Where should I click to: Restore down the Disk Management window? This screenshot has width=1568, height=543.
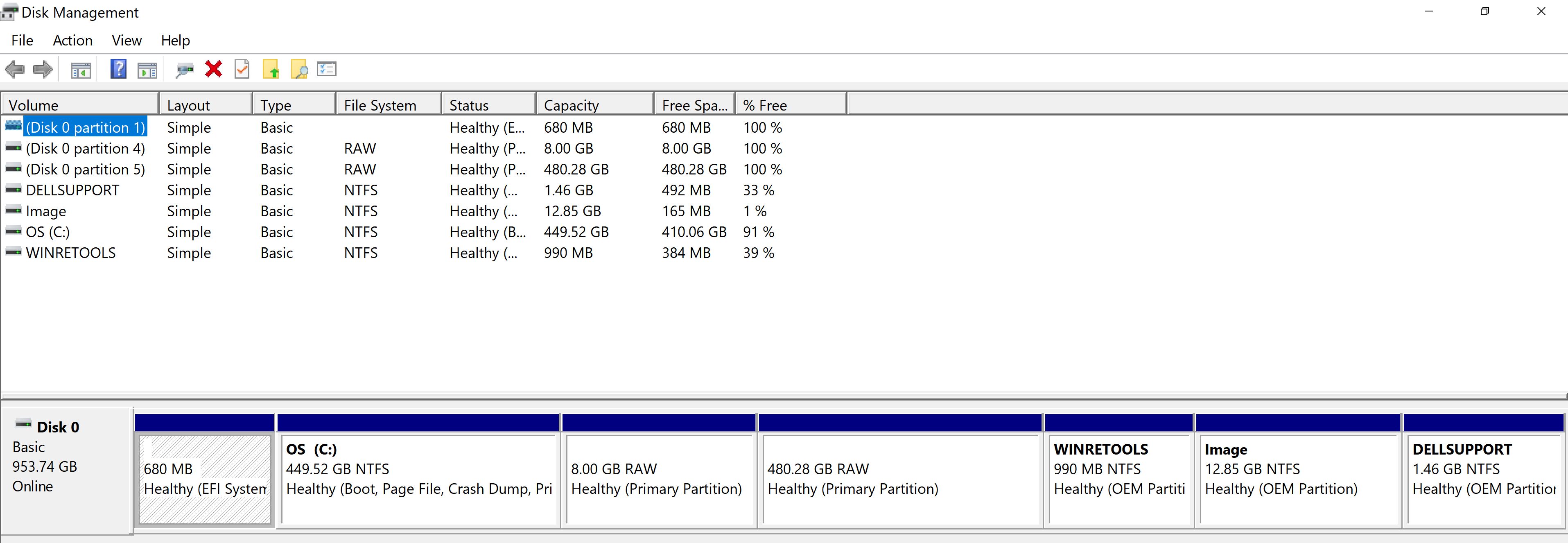[x=1485, y=11]
